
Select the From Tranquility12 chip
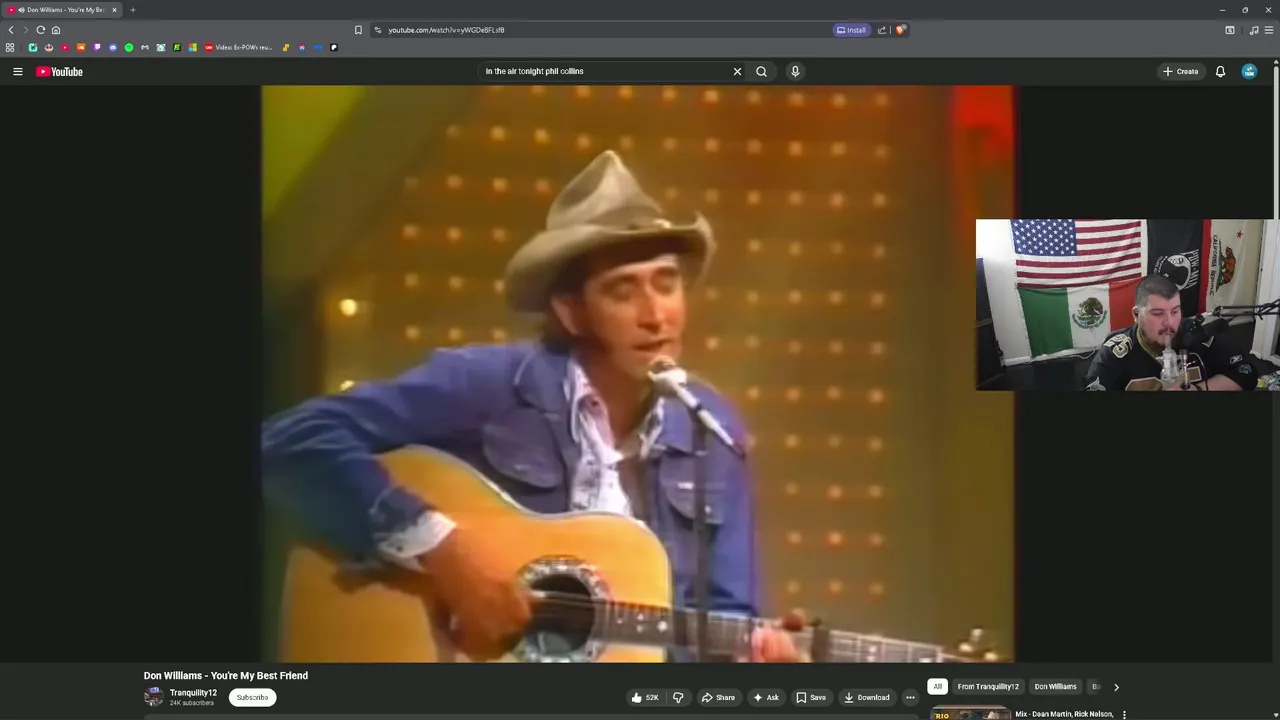coord(988,687)
